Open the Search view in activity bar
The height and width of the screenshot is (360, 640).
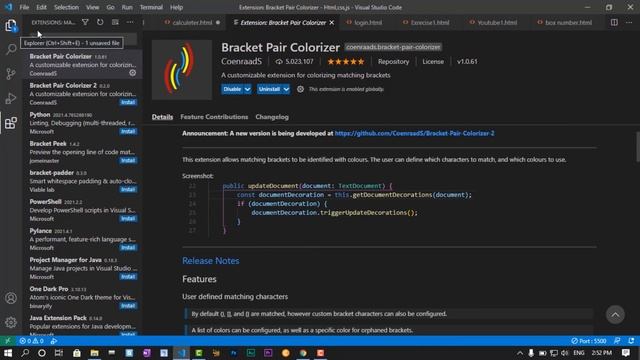pos(11,49)
